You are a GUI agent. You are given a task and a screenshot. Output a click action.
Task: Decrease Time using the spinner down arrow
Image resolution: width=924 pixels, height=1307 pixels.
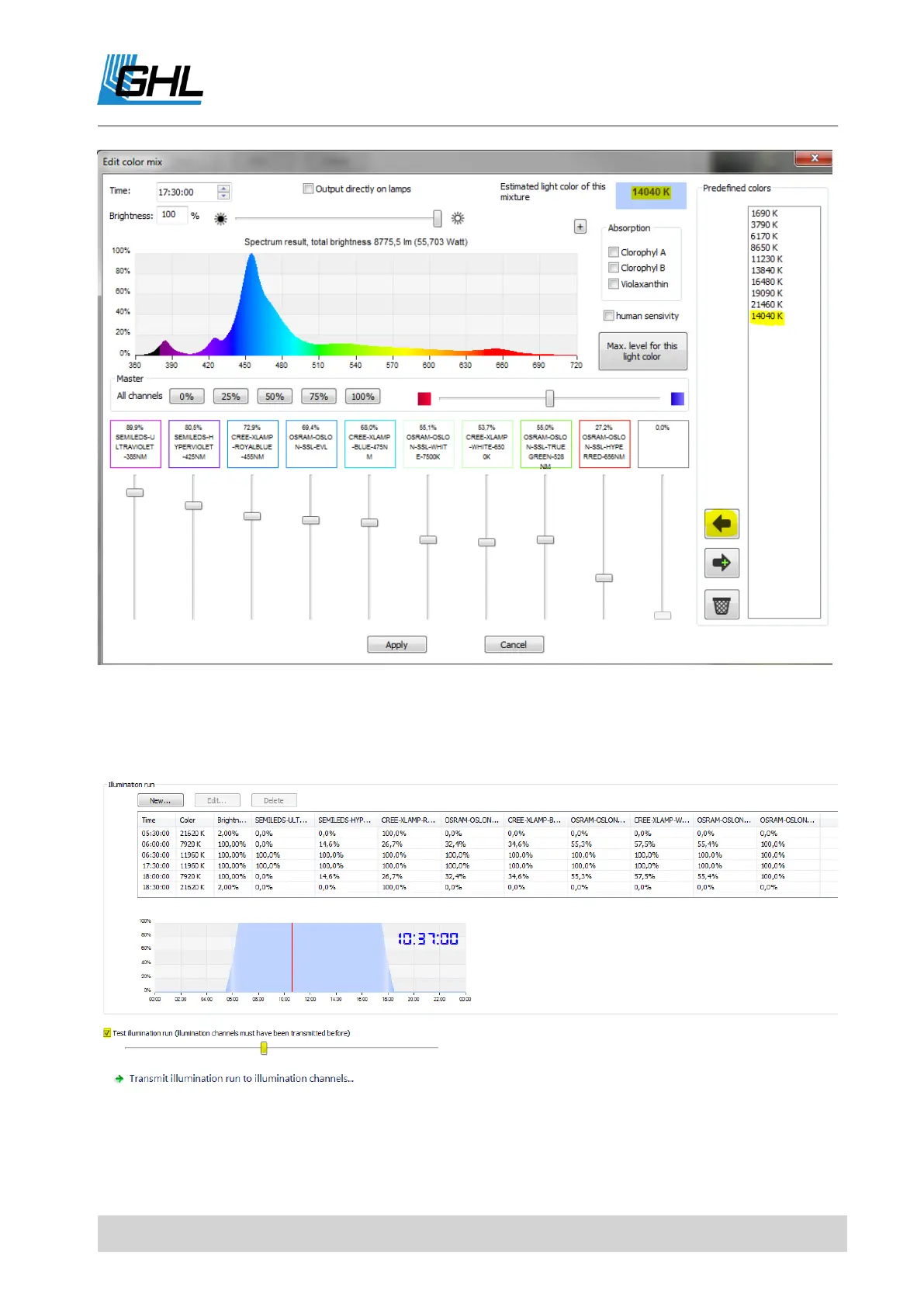point(223,196)
